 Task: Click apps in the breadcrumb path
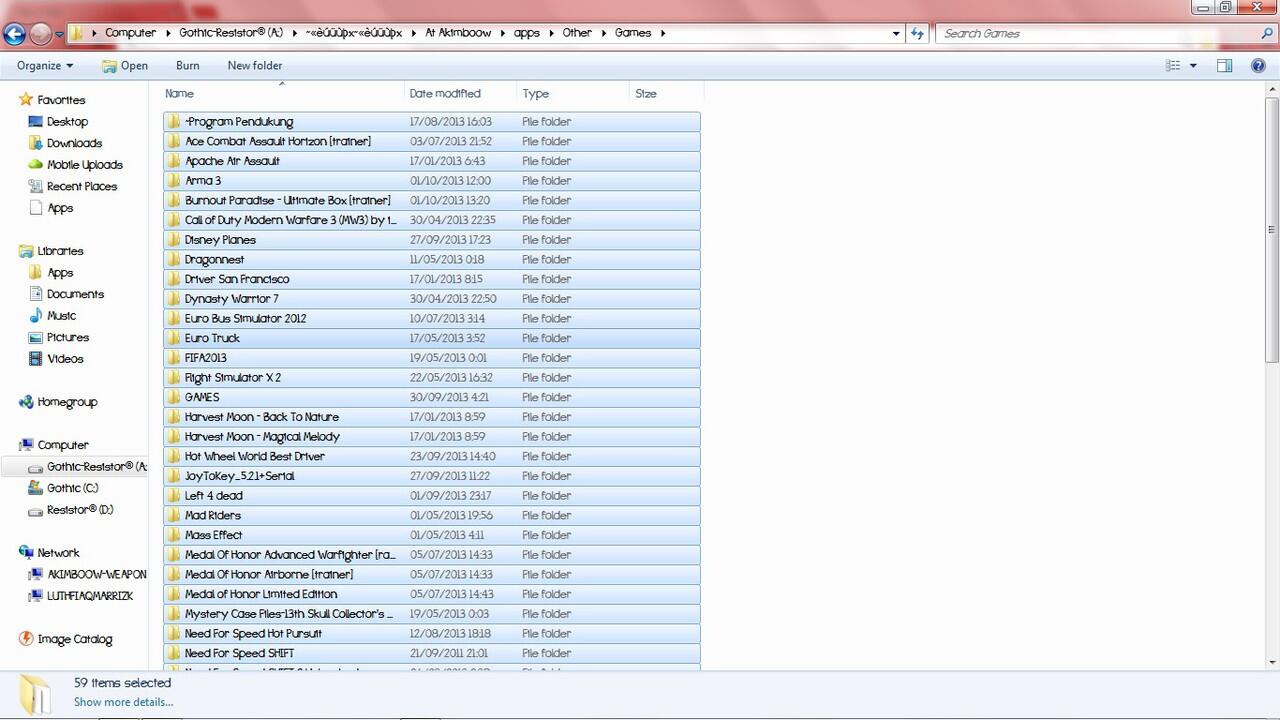click(x=526, y=33)
